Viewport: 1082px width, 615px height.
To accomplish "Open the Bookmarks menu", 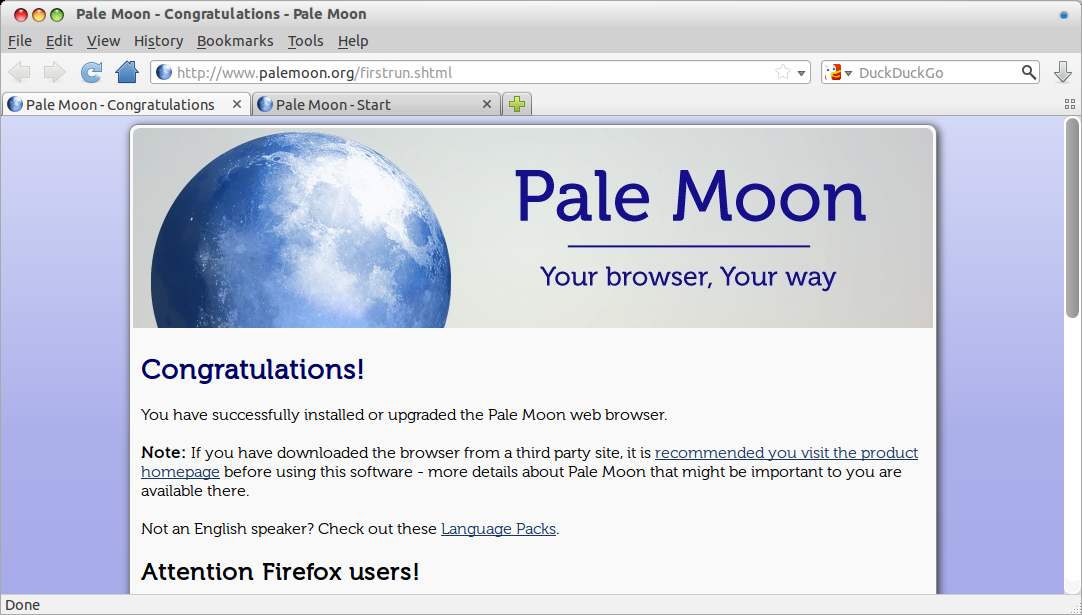I will pyautogui.click(x=235, y=41).
